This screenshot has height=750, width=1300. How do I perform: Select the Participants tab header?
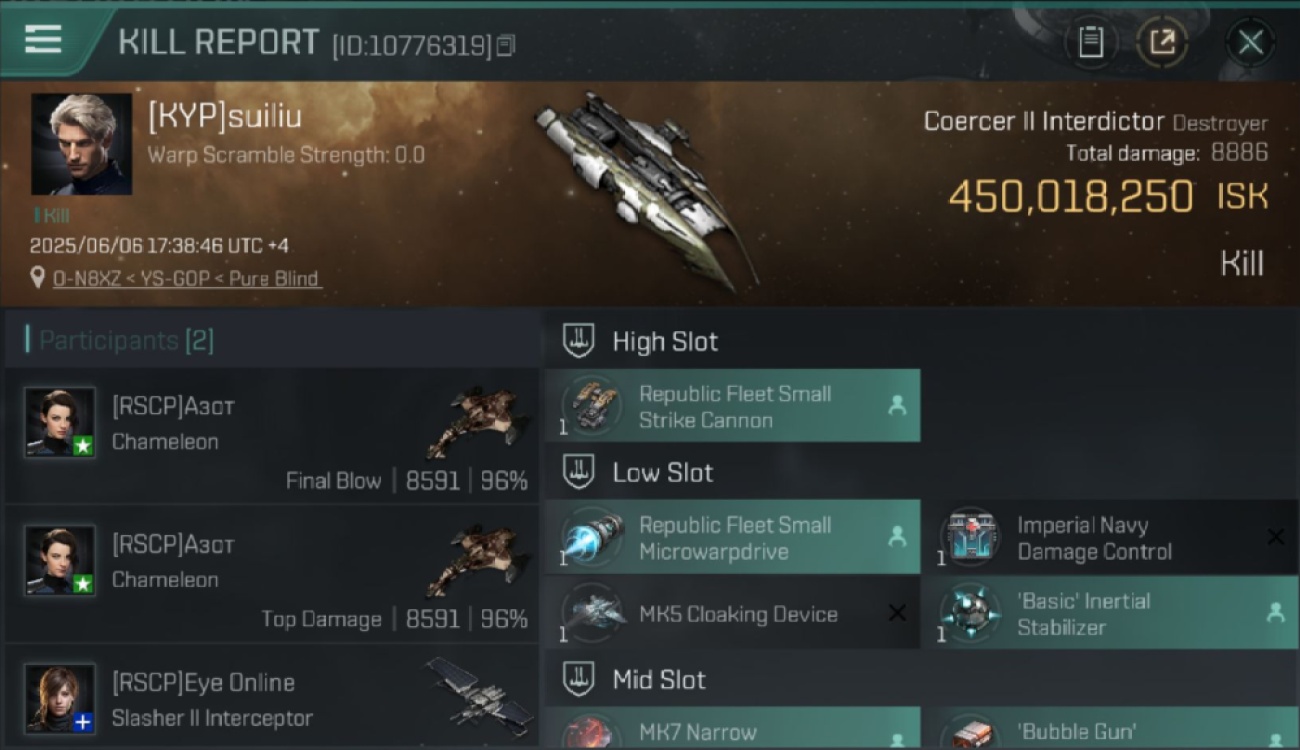coord(120,340)
